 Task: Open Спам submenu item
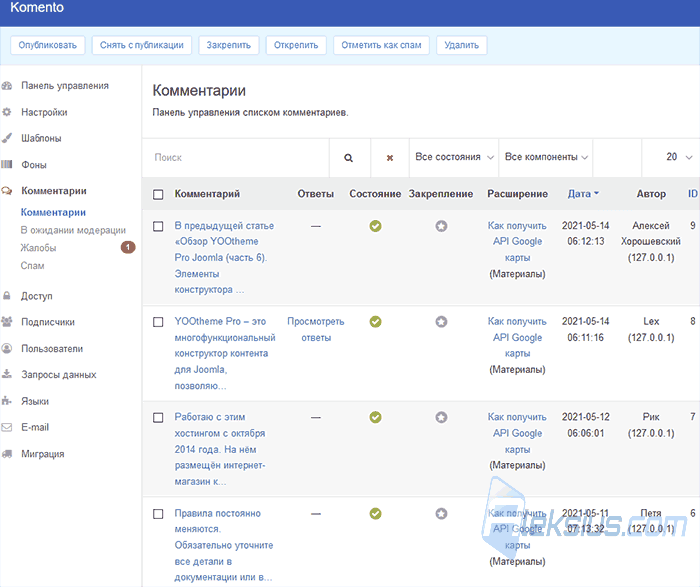click(33, 266)
